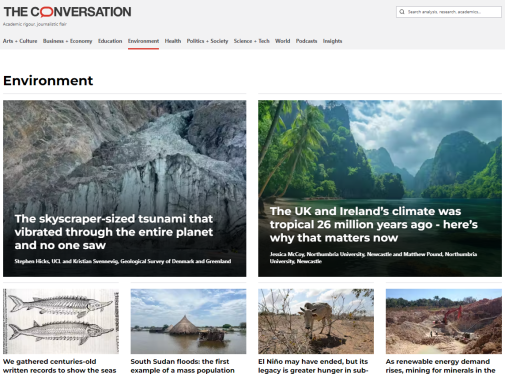Click The Conversation logo
This screenshot has height=374, width=505.
tap(67, 12)
